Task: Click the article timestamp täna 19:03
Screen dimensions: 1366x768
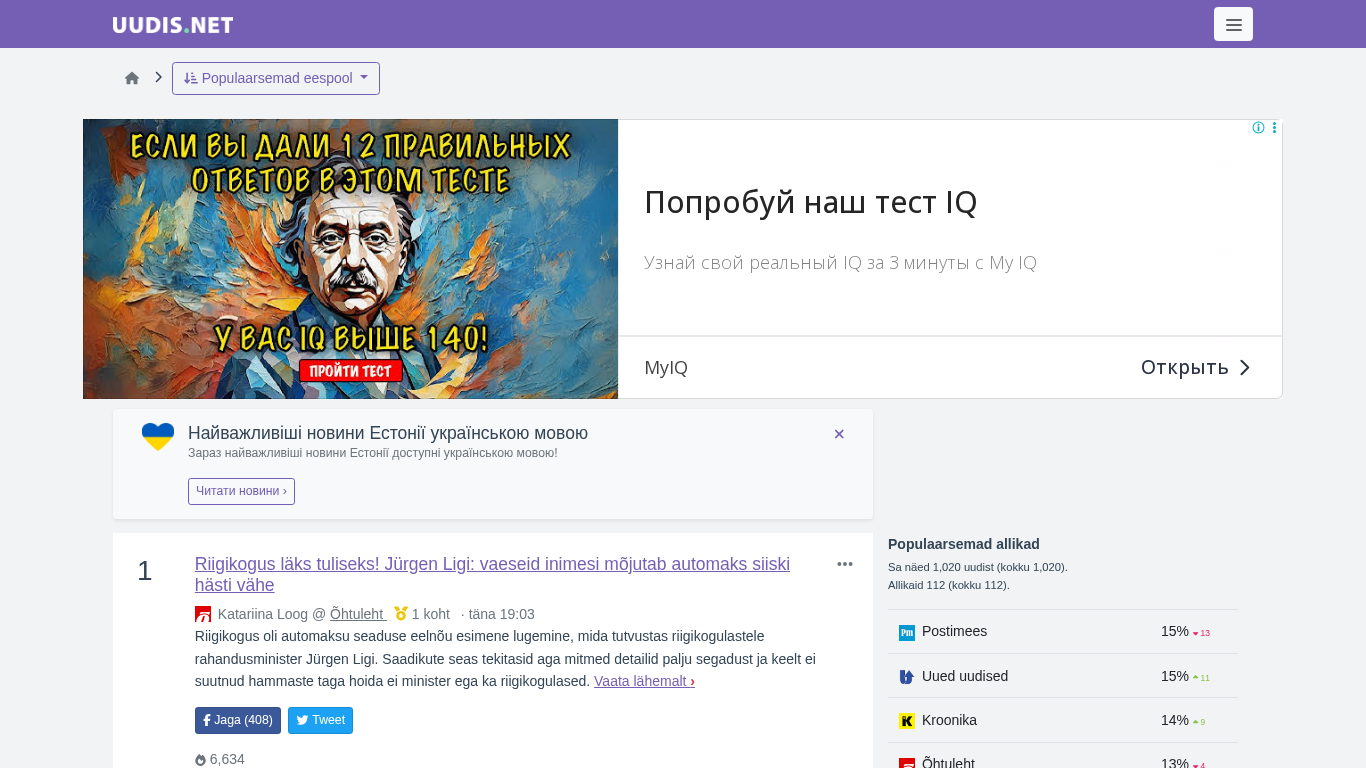Action: (x=502, y=614)
